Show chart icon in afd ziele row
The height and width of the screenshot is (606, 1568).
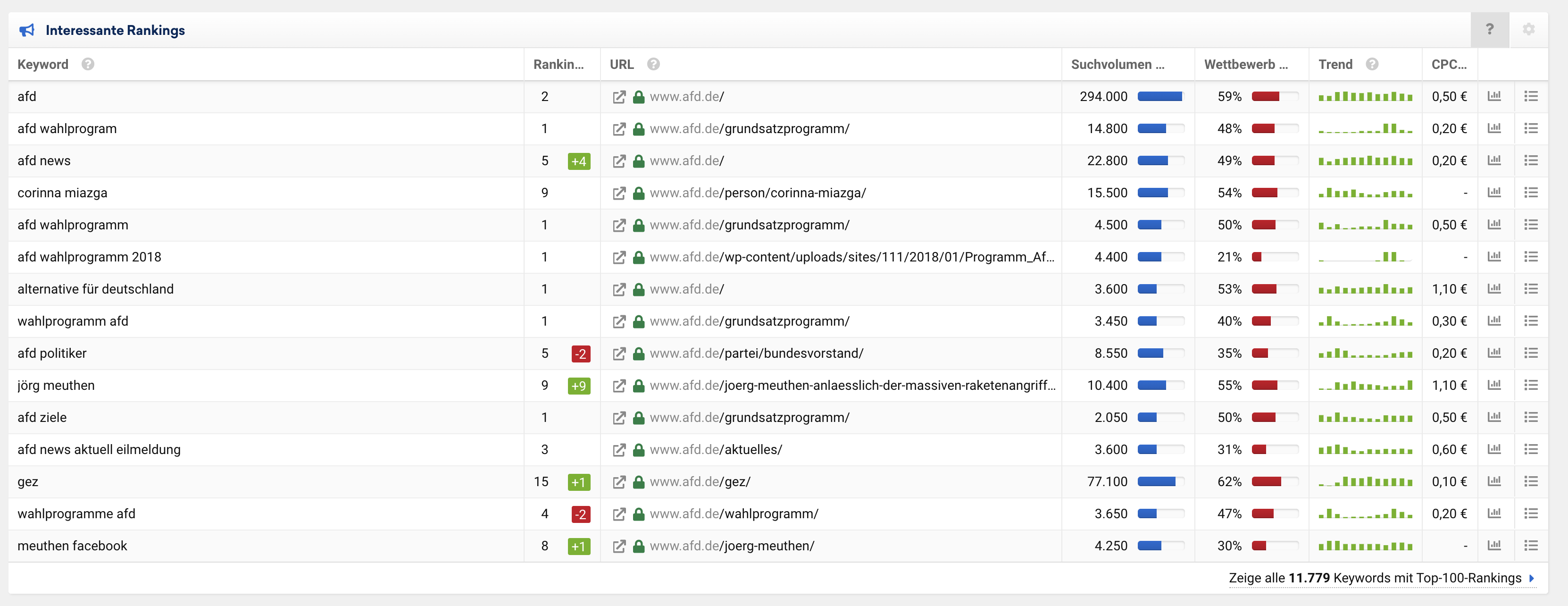[1494, 417]
